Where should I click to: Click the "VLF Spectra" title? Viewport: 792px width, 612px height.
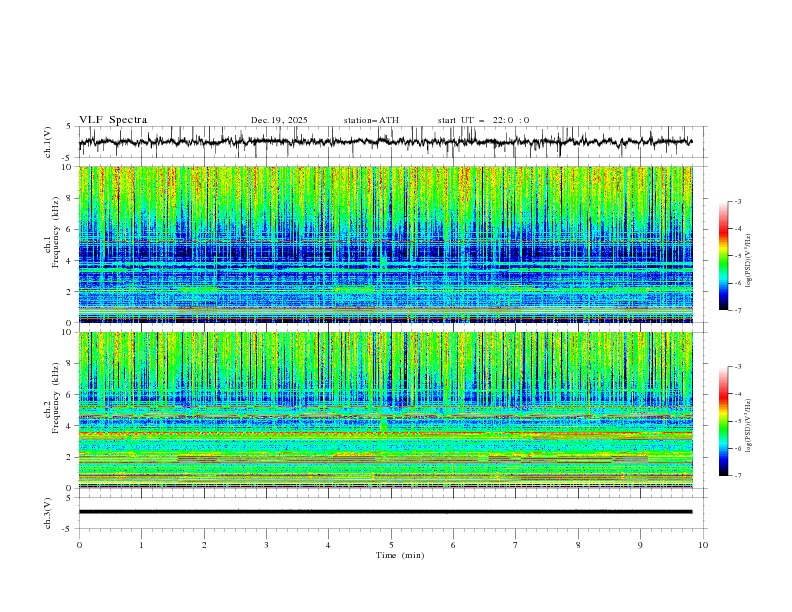tap(113, 120)
